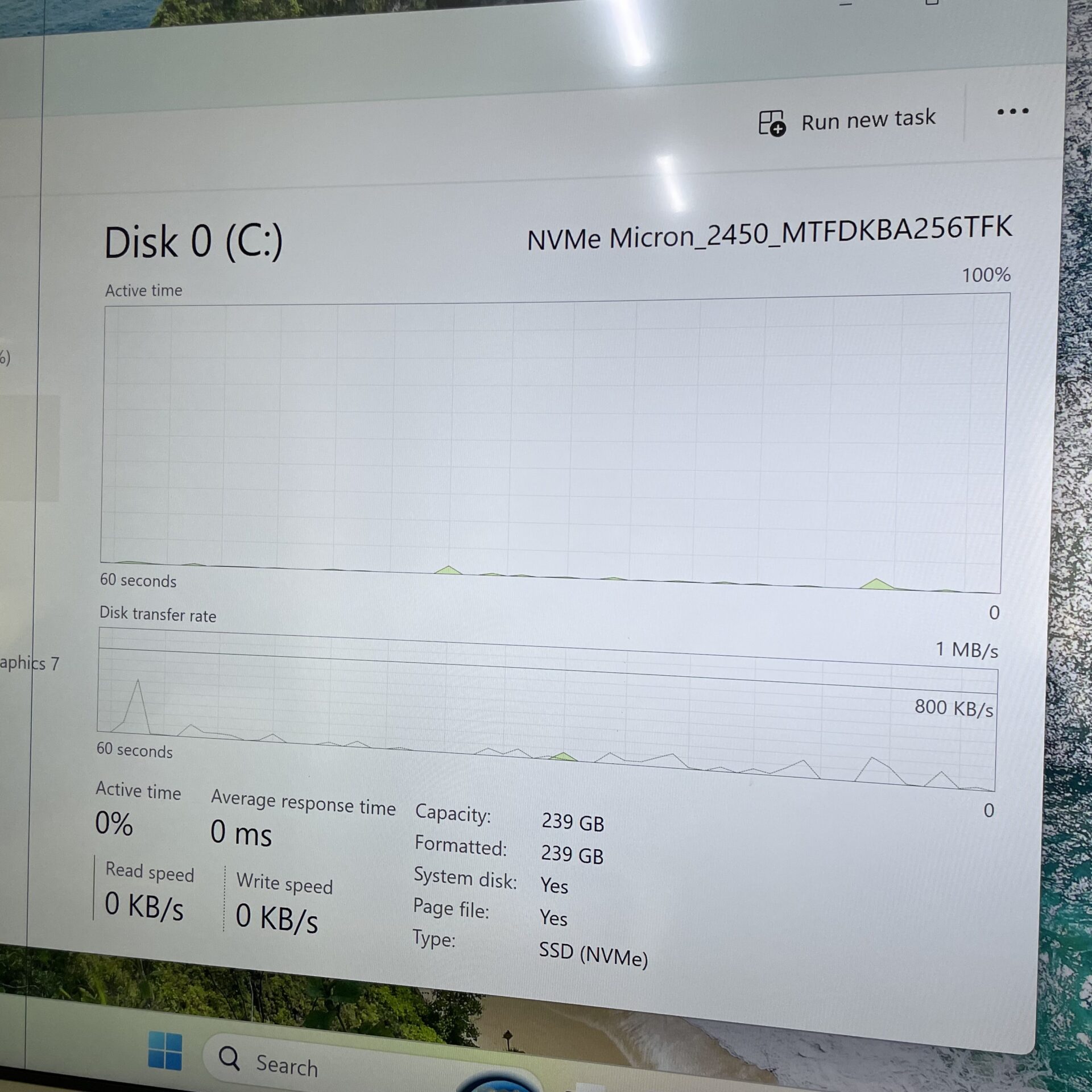Select the Disk transfer rate graph
This screenshot has height=1092, width=1092.
pos(546,711)
